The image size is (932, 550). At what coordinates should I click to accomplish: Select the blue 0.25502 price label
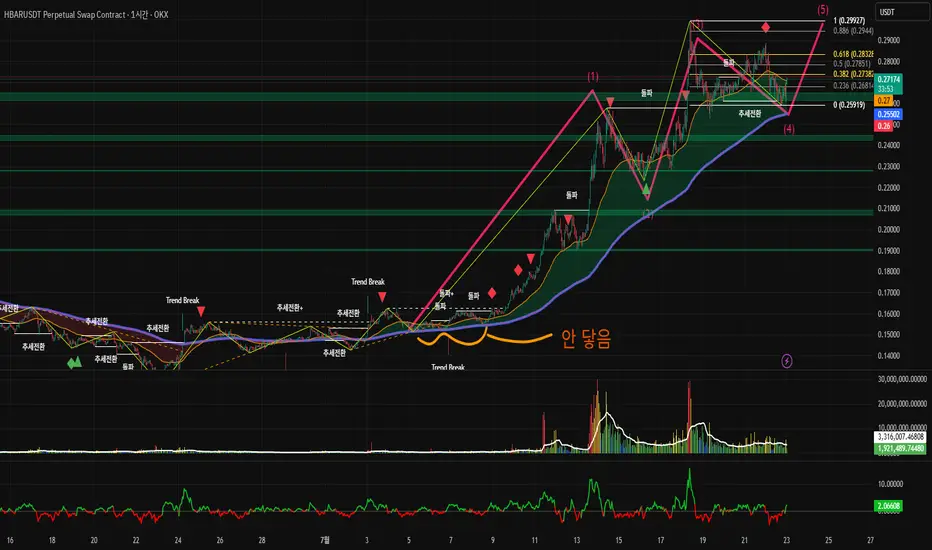pos(889,114)
